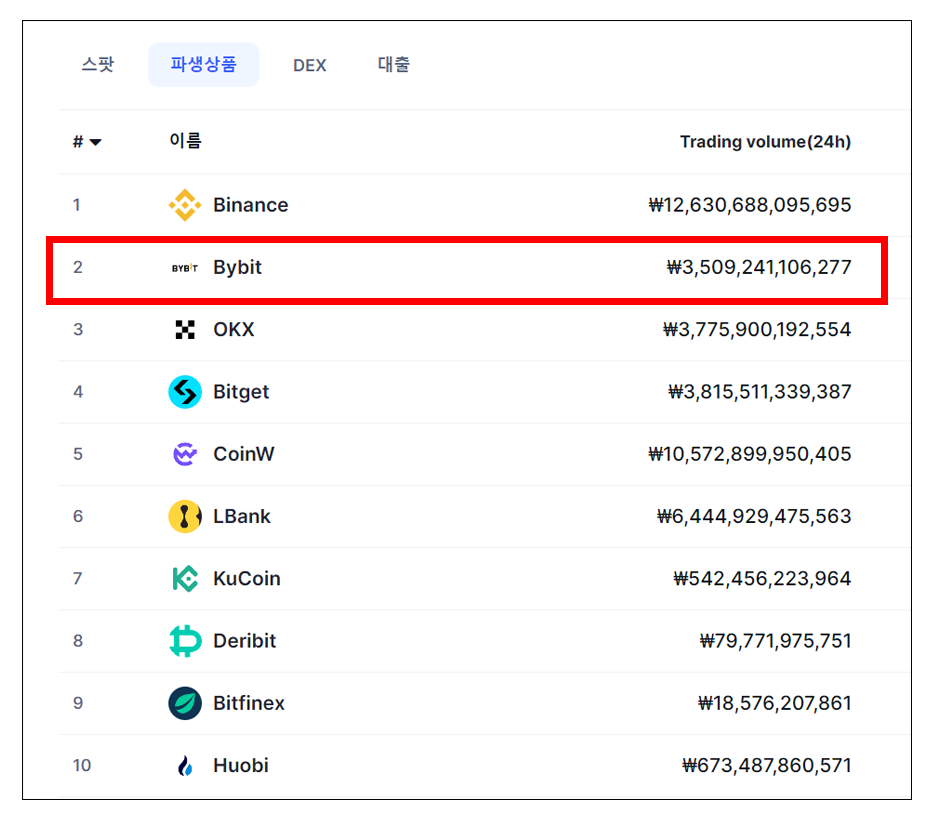The image size is (936, 817).
Task: Click Bitget volume ₩3,815,511,339,387
Action: click(759, 392)
